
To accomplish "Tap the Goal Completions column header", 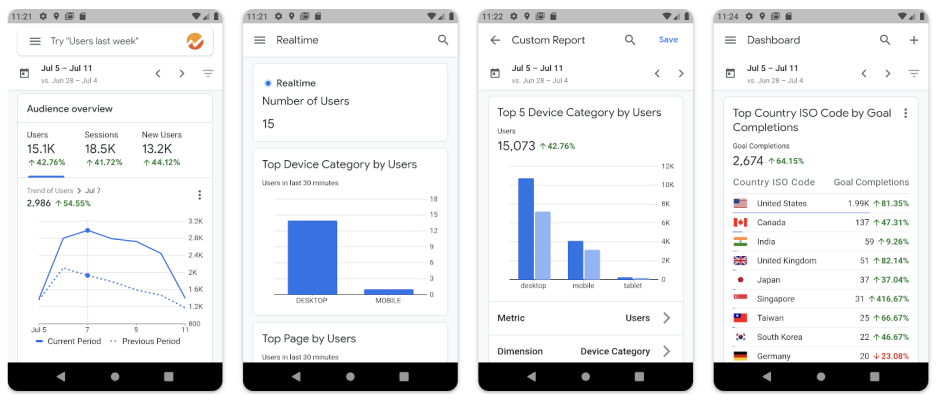I will coord(871,182).
